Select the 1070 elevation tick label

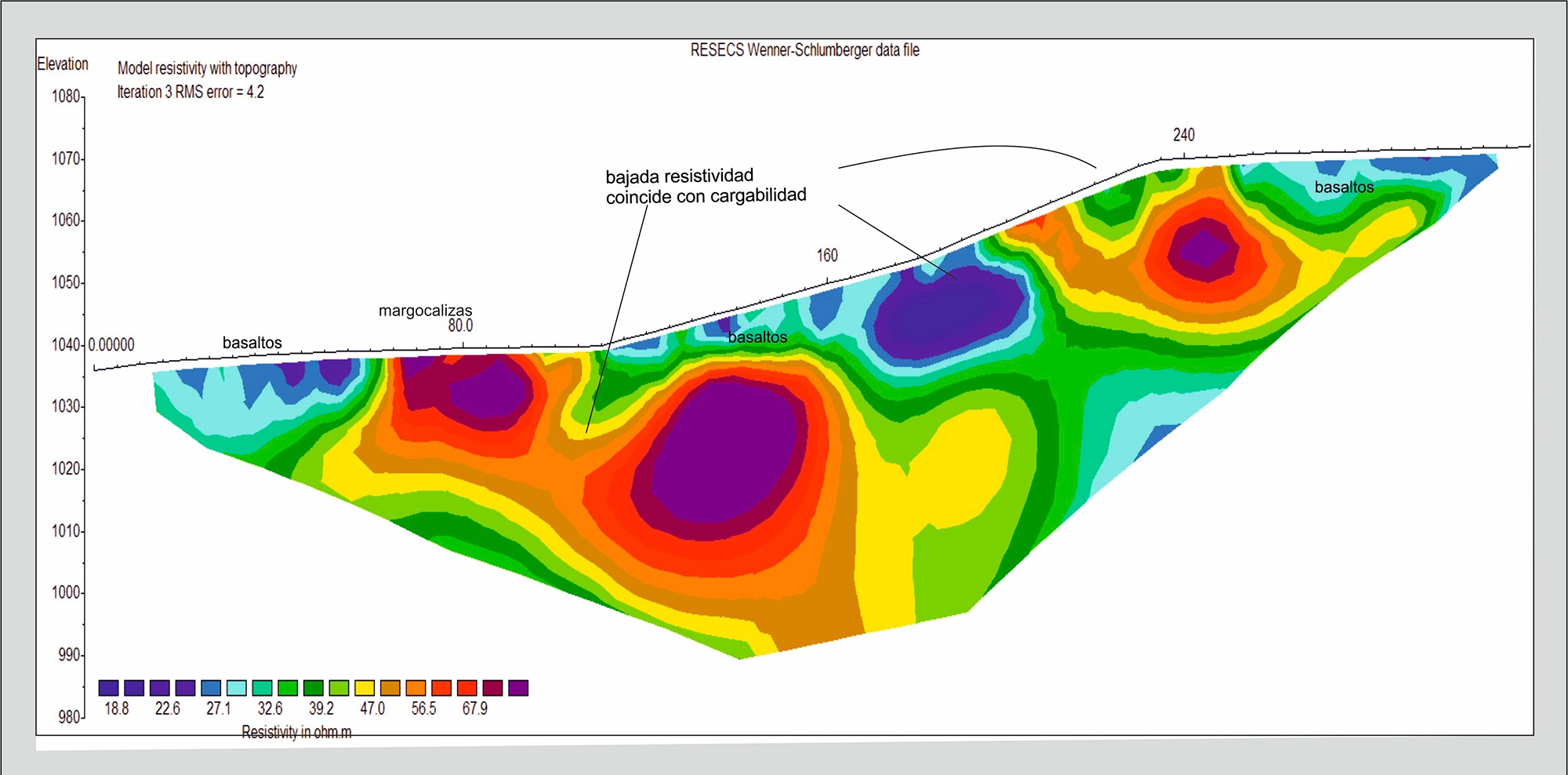click(66, 158)
